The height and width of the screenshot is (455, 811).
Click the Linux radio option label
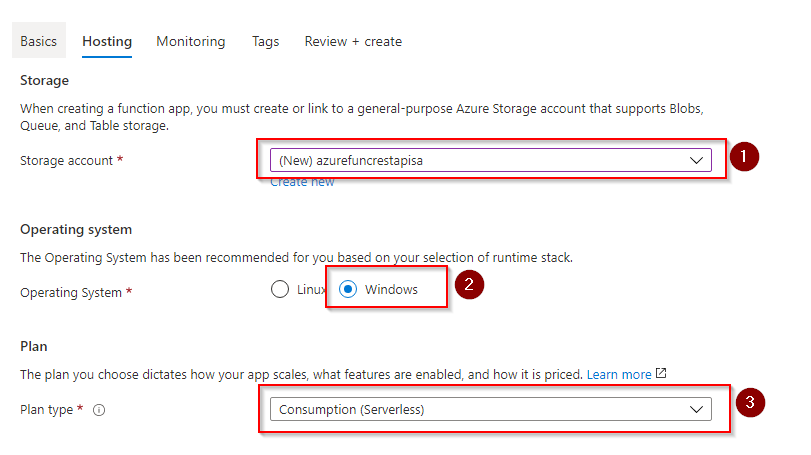(x=311, y=290)
